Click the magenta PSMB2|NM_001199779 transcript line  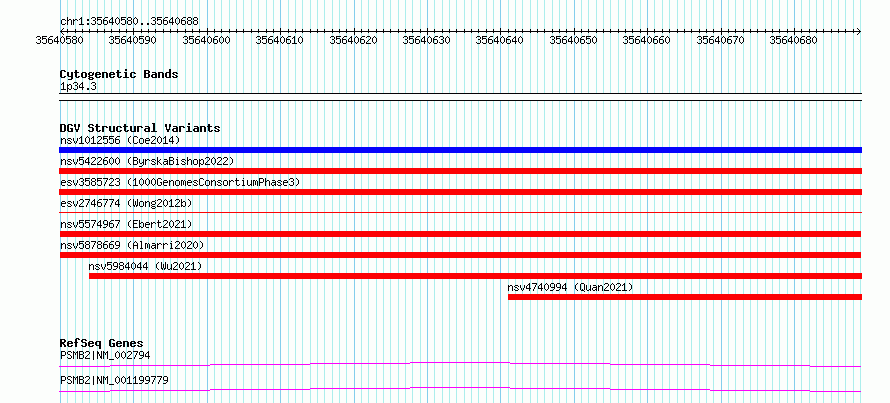point(460,389)
